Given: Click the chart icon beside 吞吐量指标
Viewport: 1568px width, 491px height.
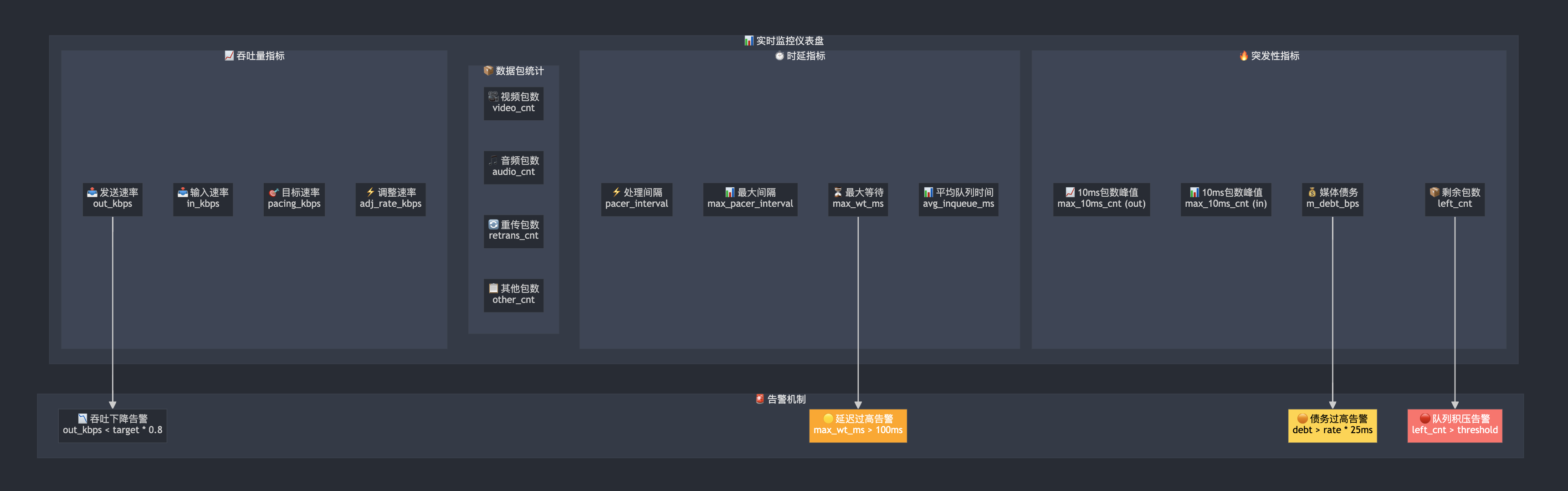Looking at the screenshot, I should 229,56.
